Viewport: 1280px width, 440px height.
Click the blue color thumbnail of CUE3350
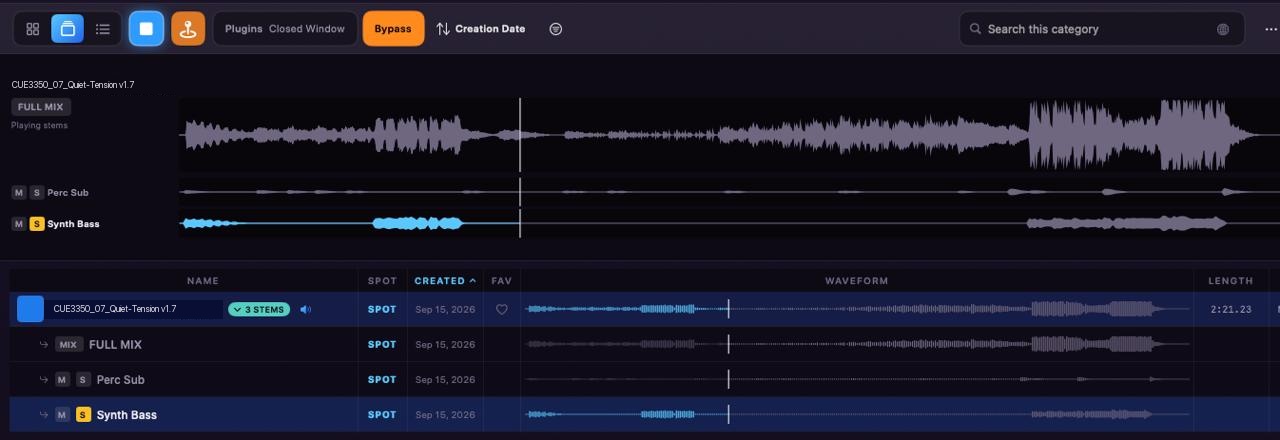point(30,309)
